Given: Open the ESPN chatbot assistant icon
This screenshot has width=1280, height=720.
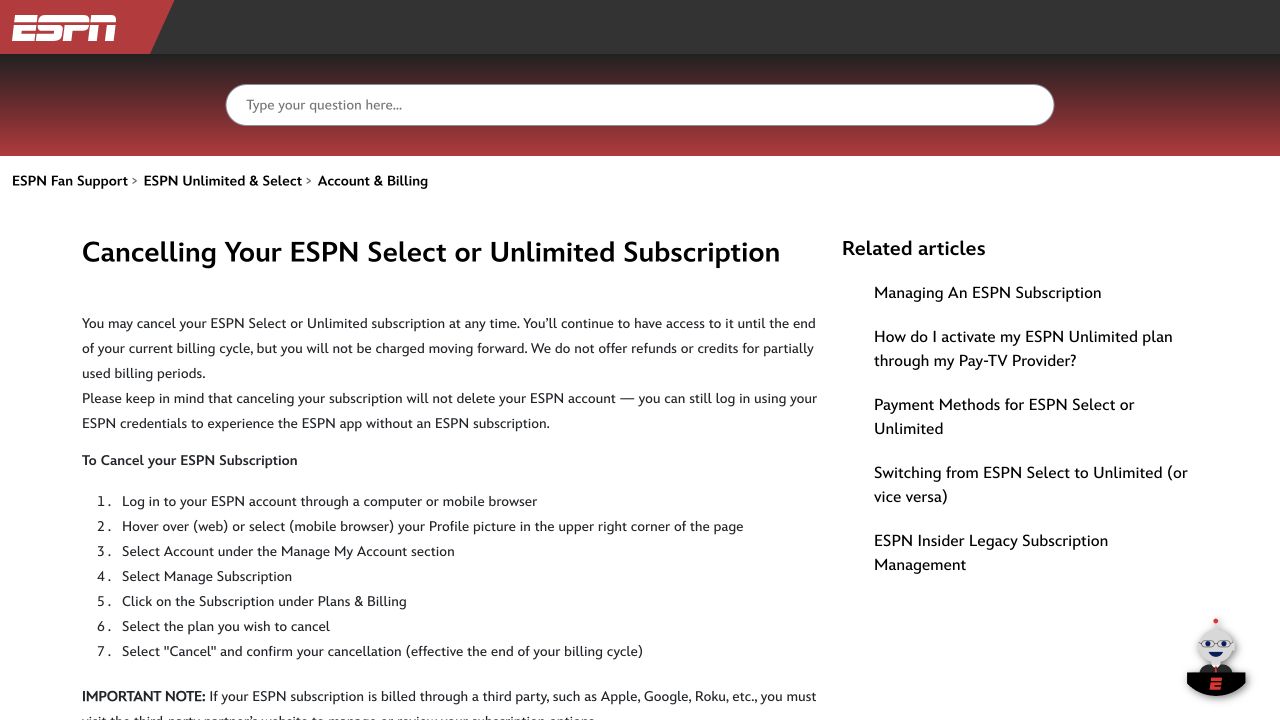Looking at the screenshot, I should coord(1216,658).
